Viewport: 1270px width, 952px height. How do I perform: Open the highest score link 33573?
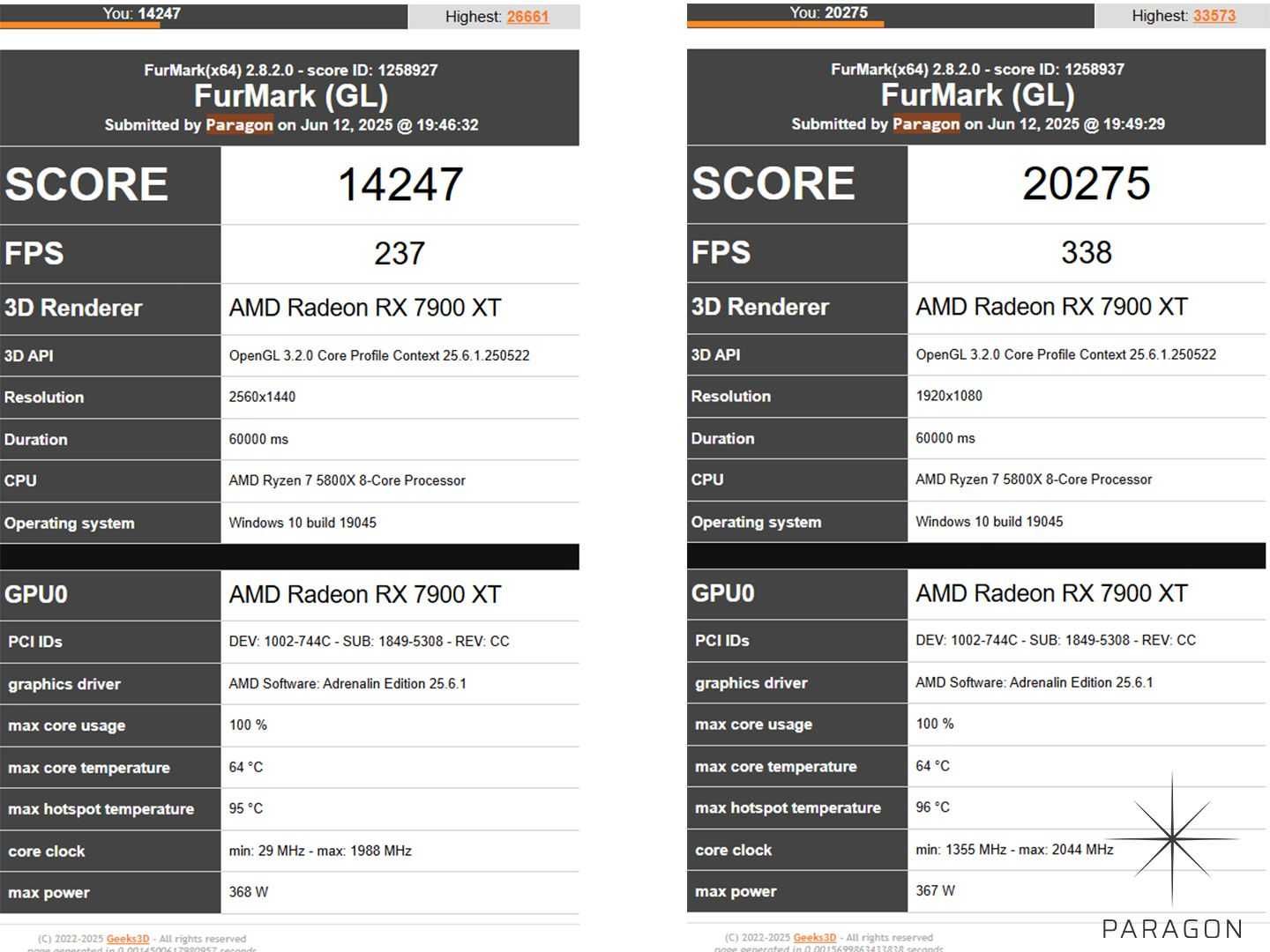[1214, 15]
